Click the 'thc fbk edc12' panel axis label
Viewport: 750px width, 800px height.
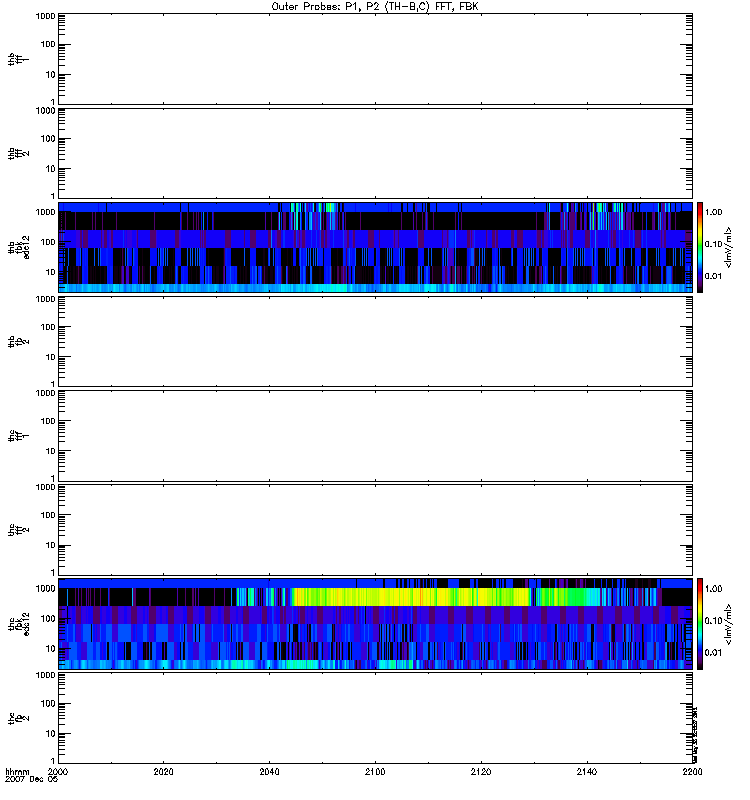19,624
